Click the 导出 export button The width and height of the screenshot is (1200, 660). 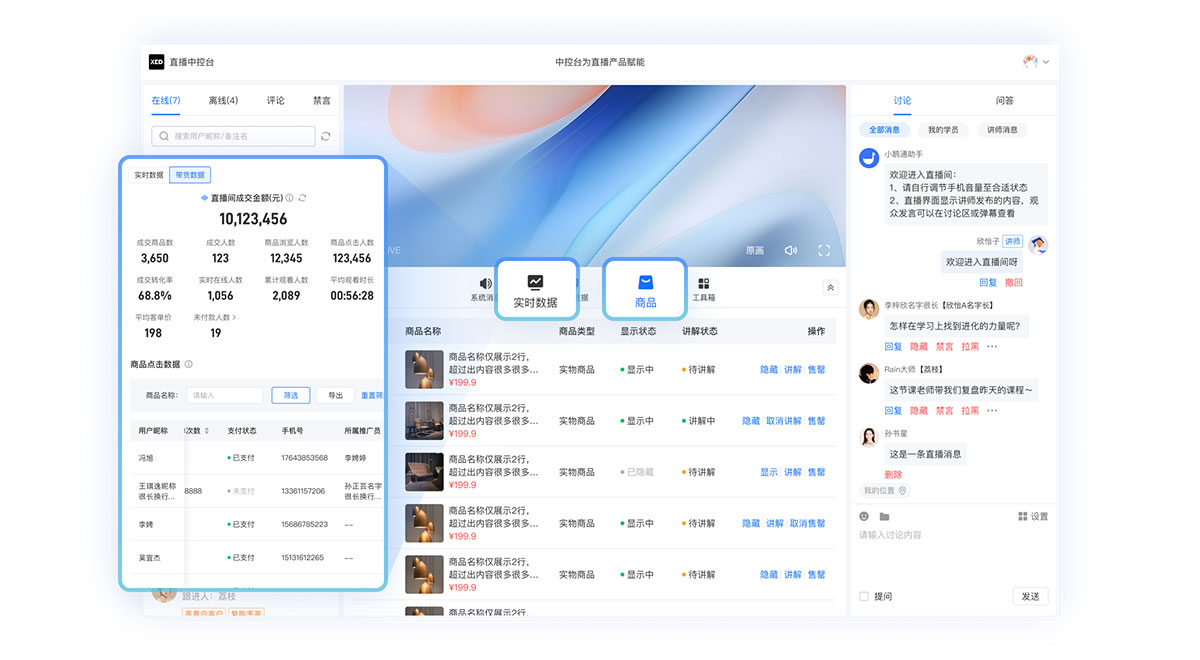[335, 395]
